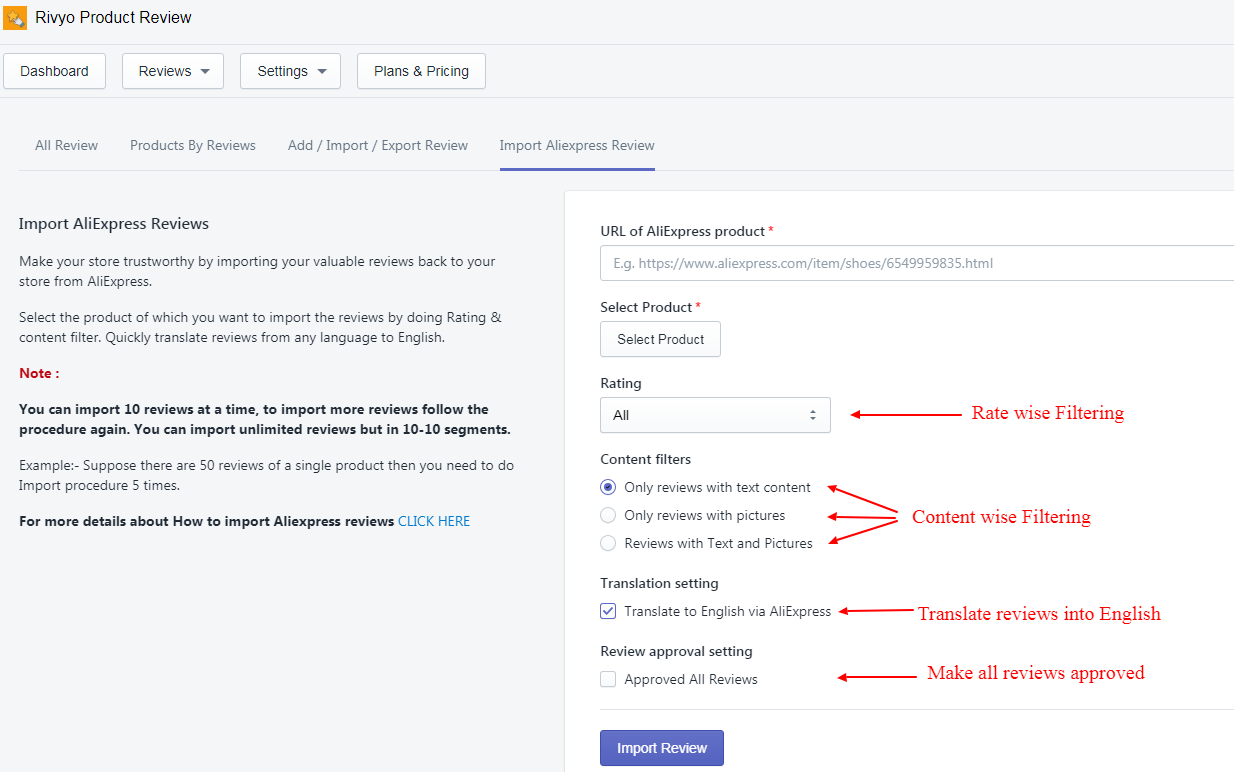Click the red Note : label
Image resolution: width=1234 pixels, height=772 pixels.
[x=39, y=373]
